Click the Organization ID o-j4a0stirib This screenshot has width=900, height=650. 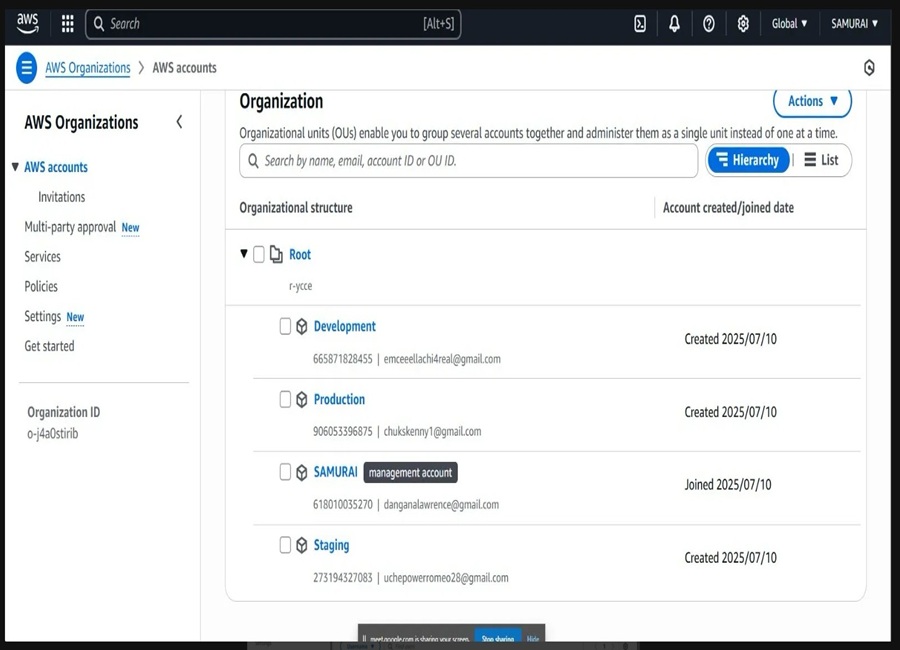(52, 434)
